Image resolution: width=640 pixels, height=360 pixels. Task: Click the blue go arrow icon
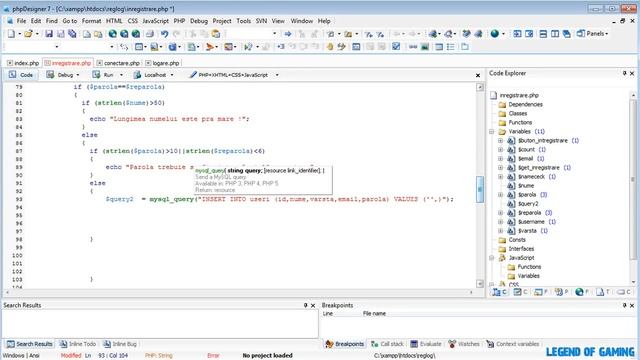(x=288, y=34)
